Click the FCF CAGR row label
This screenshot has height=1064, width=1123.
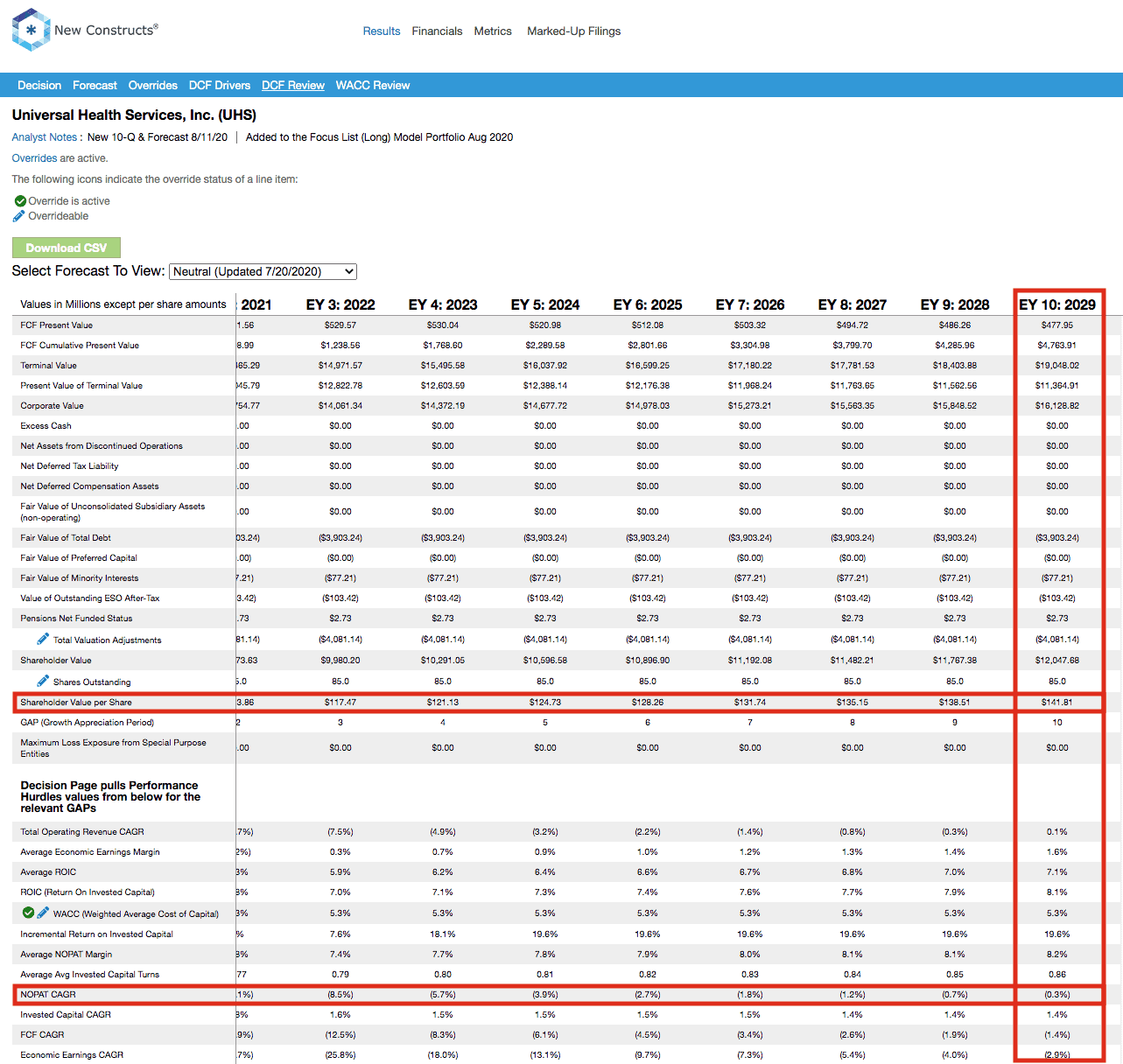click(42, 1035)
